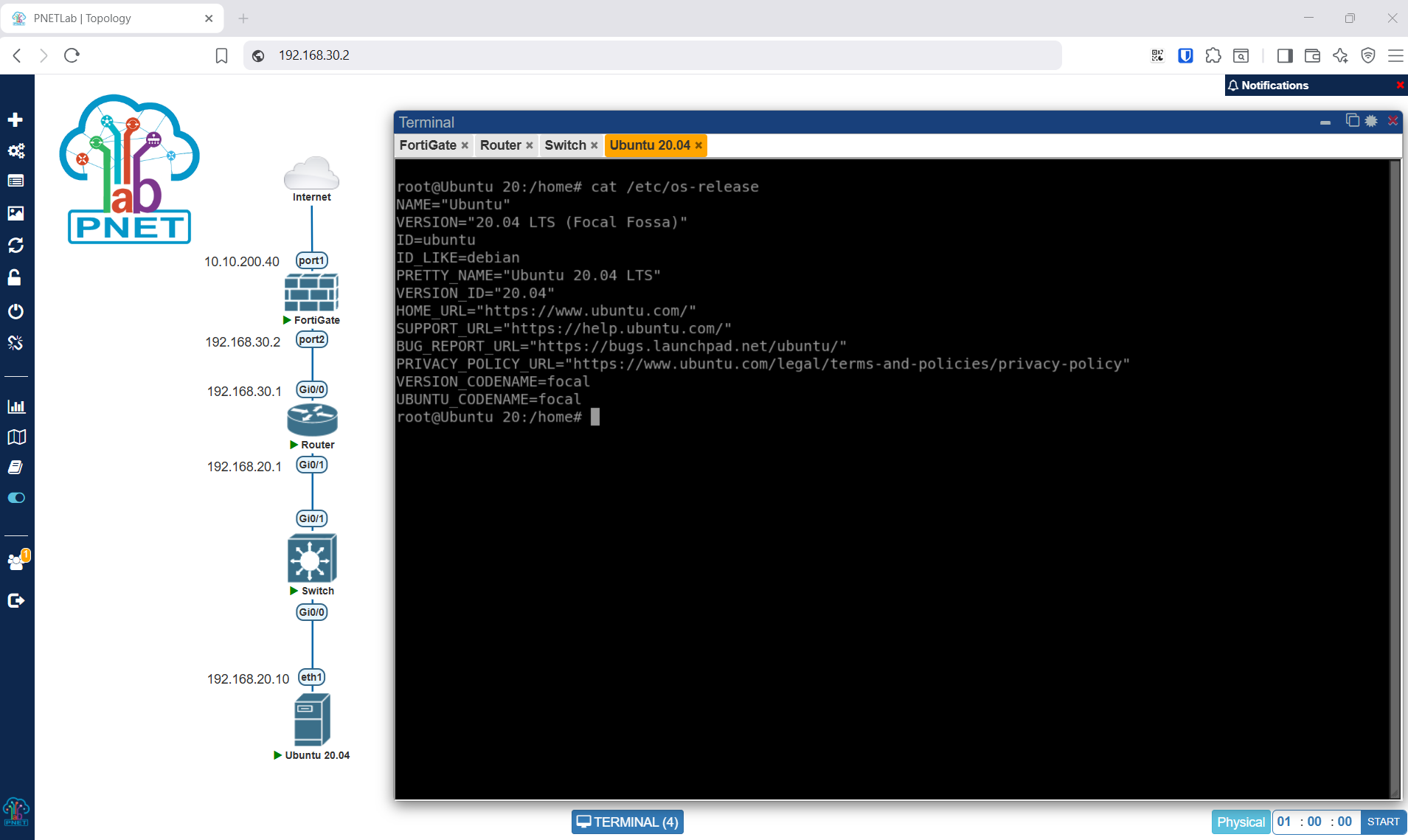Switch to the Router terminal tab

pos(500,145)
